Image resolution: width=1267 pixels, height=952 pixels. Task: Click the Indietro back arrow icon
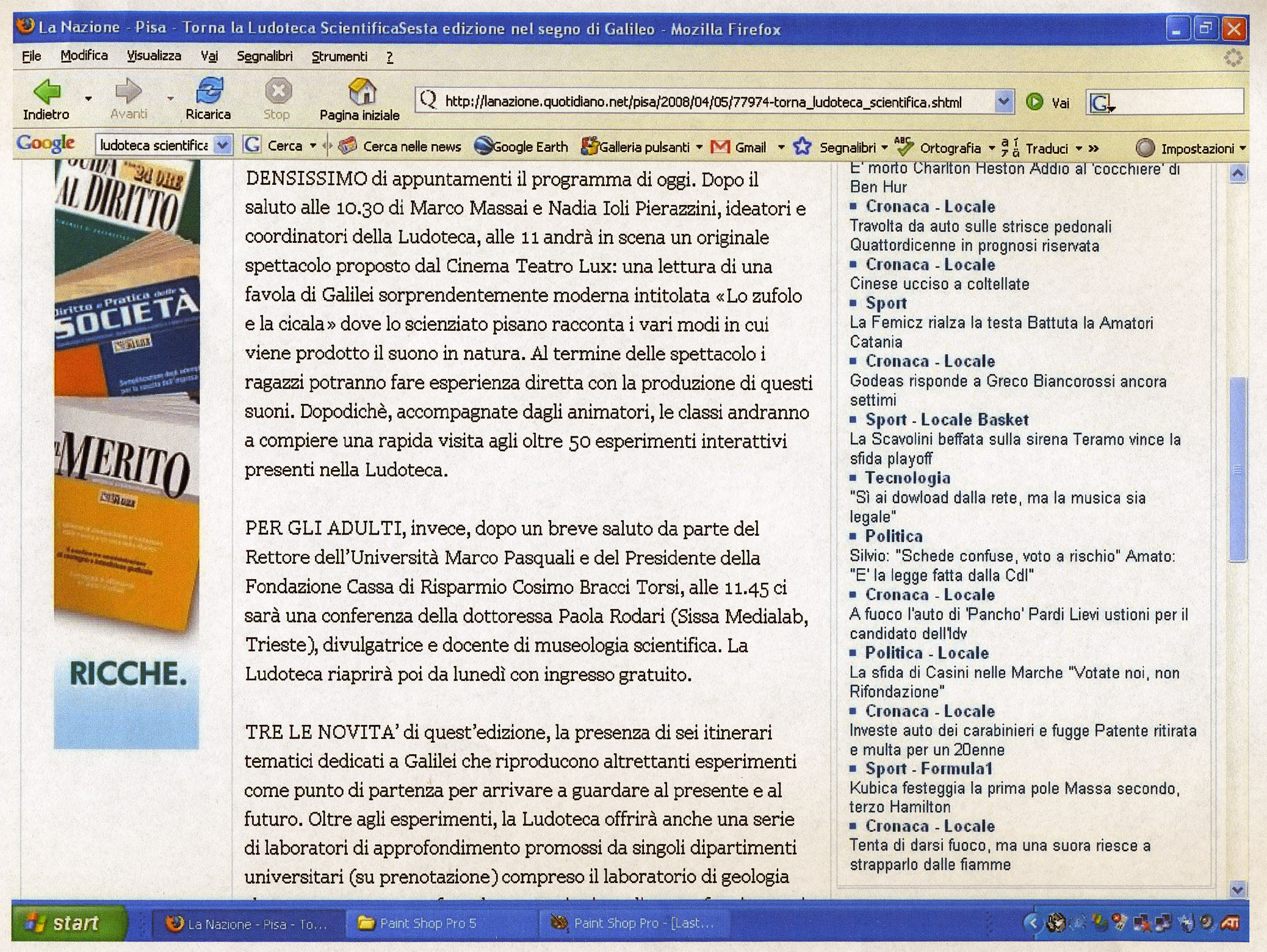46,92
